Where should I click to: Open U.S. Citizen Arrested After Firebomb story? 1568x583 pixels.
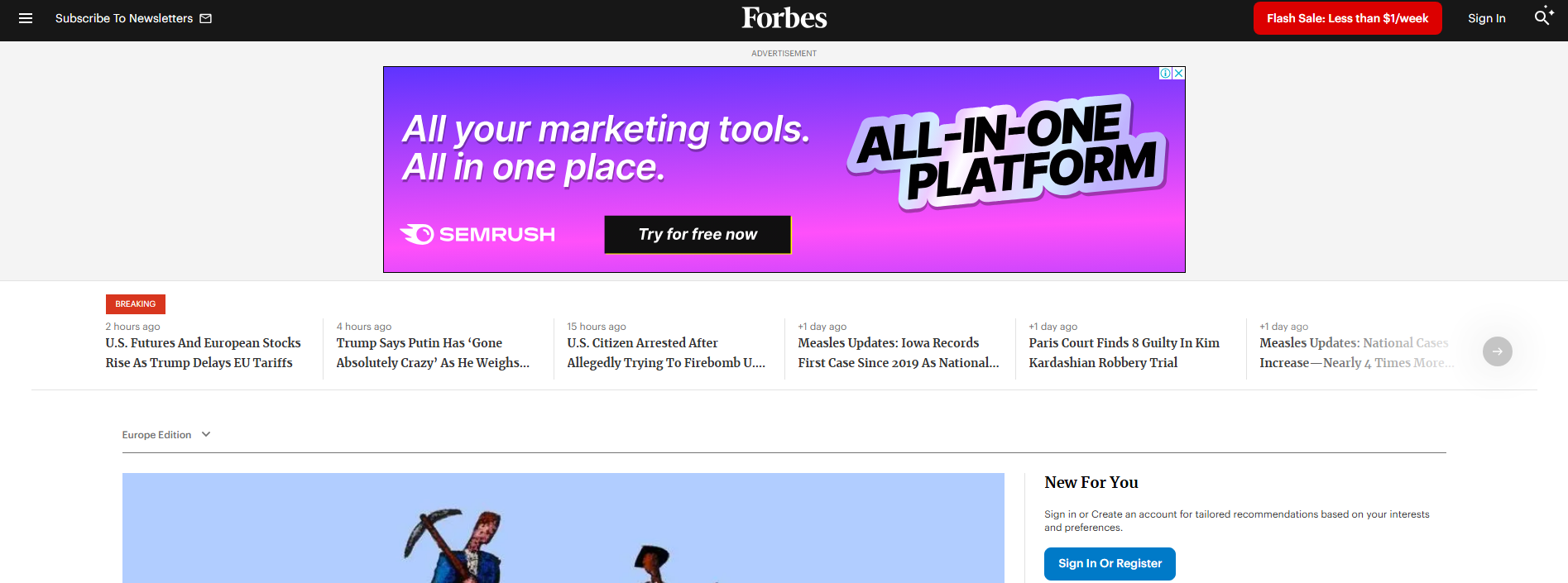(666, 352)
